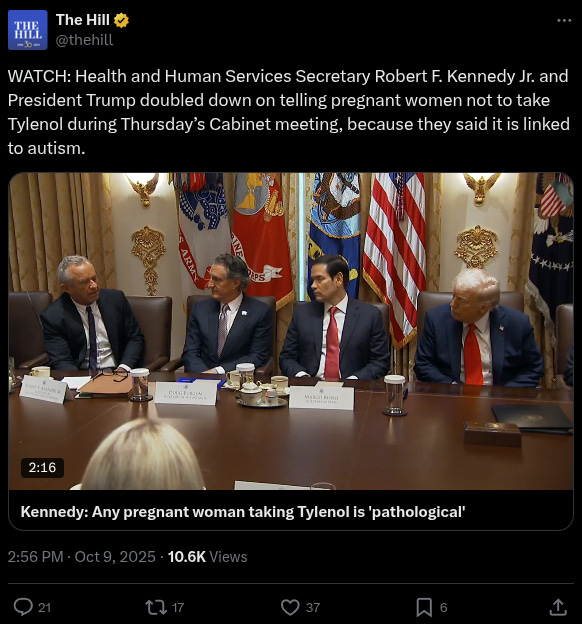This screenshot has height=624, width=582.
Task: View the 10.6K Views analytics
Action: point(207,556)
